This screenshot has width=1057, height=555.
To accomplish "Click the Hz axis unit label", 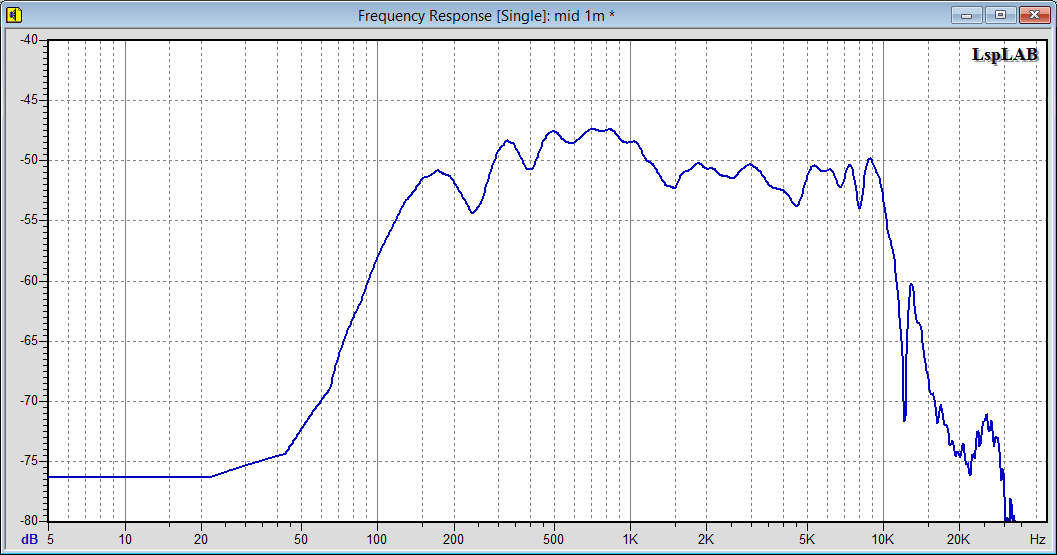I will (x=1037, y=539).
